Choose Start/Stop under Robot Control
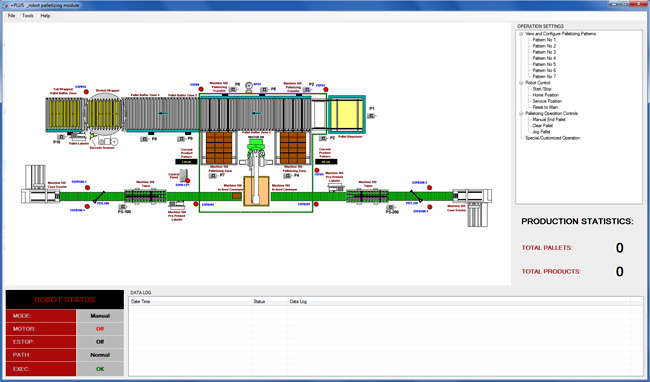The width and height of the screenshot is (650, 382). tap(542, 89)
